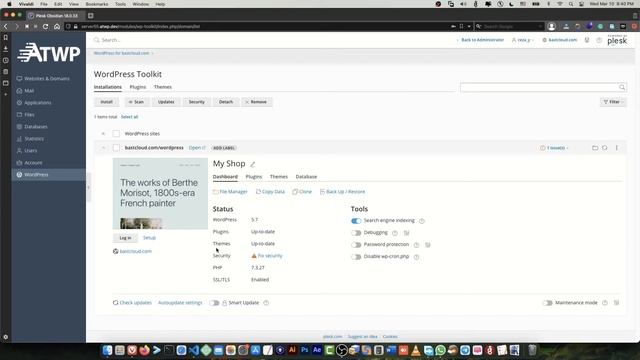This screenshot has width=640, height=360.
Task: Open the help icon next to Debugging
Action: [395, 233]
